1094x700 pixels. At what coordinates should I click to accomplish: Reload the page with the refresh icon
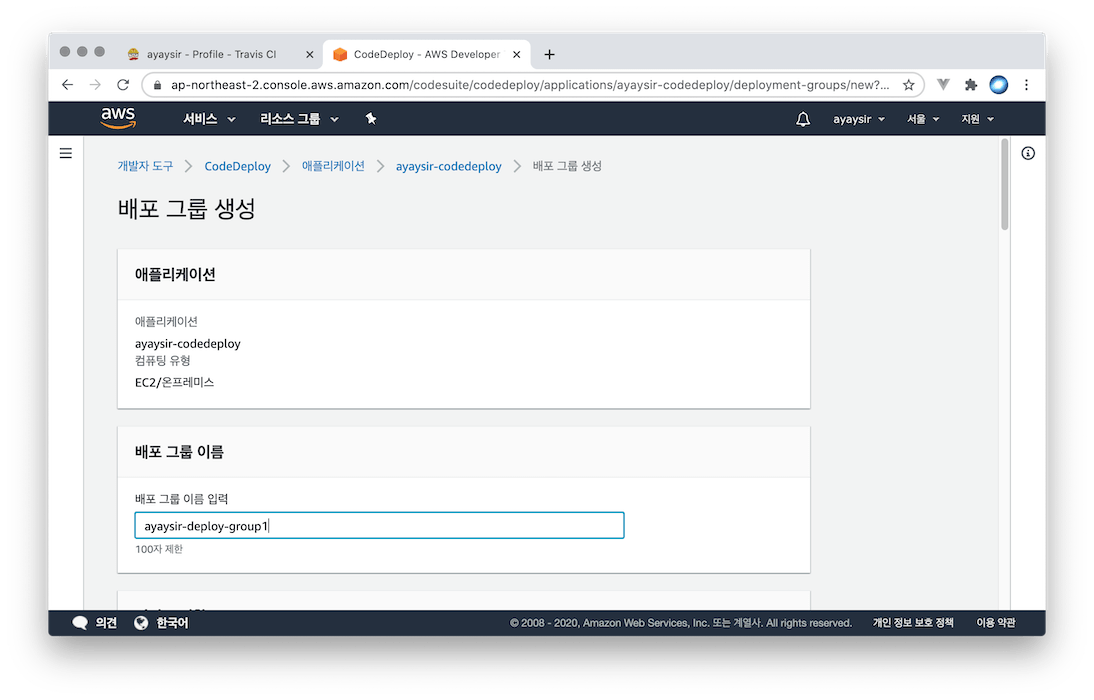pyautogui.click(x=123, y=85)
